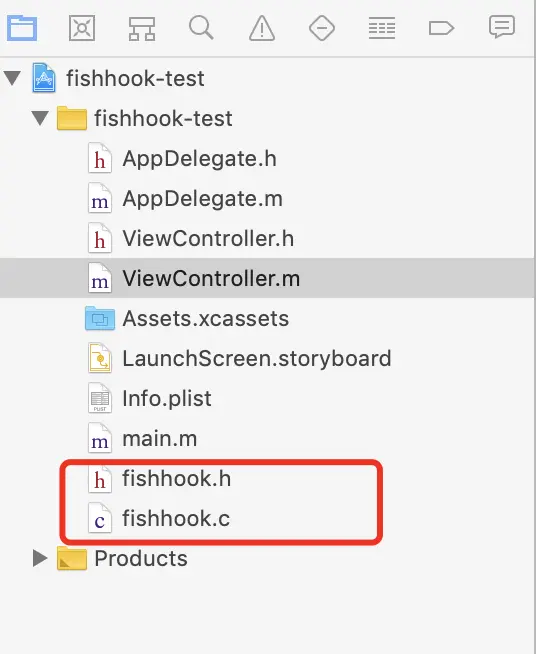Open the Find navigator magnifier icon
Viewport: 536px width, 654px height.
201,28
